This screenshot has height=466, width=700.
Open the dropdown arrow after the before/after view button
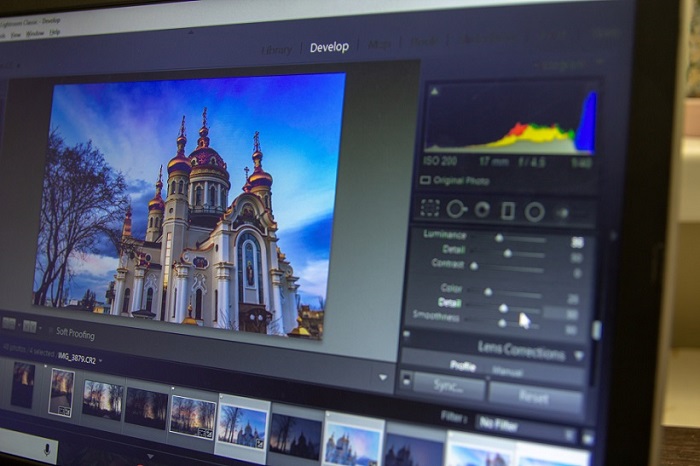(40, 329)
